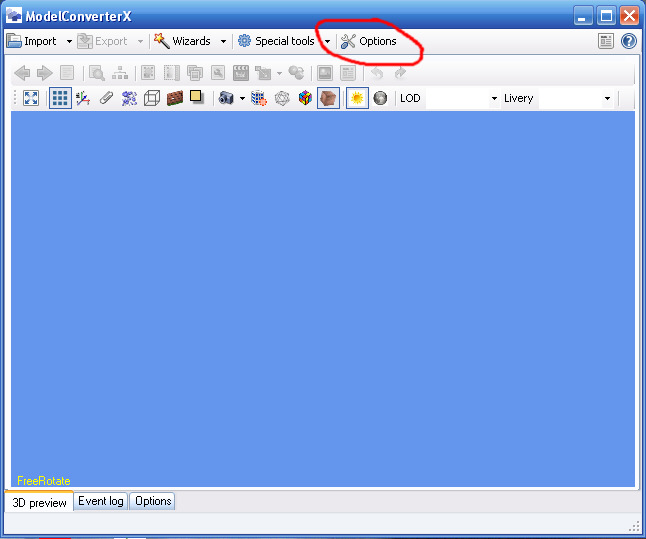This screenshot has height=539, width=646.
Task: Click the zoom-to-fit arrows icon
Action: click(31, 98)
